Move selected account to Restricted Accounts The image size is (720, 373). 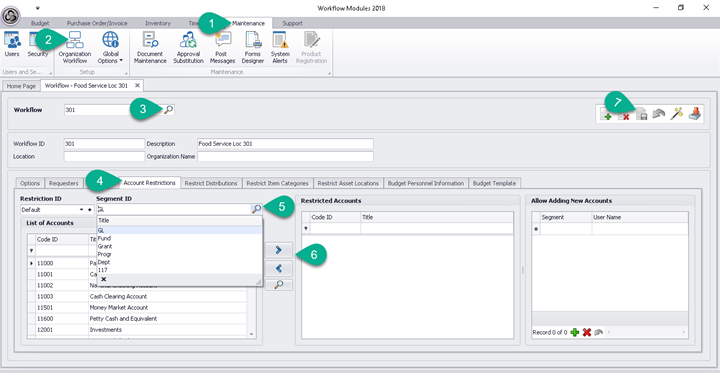[x=278, y=250]
